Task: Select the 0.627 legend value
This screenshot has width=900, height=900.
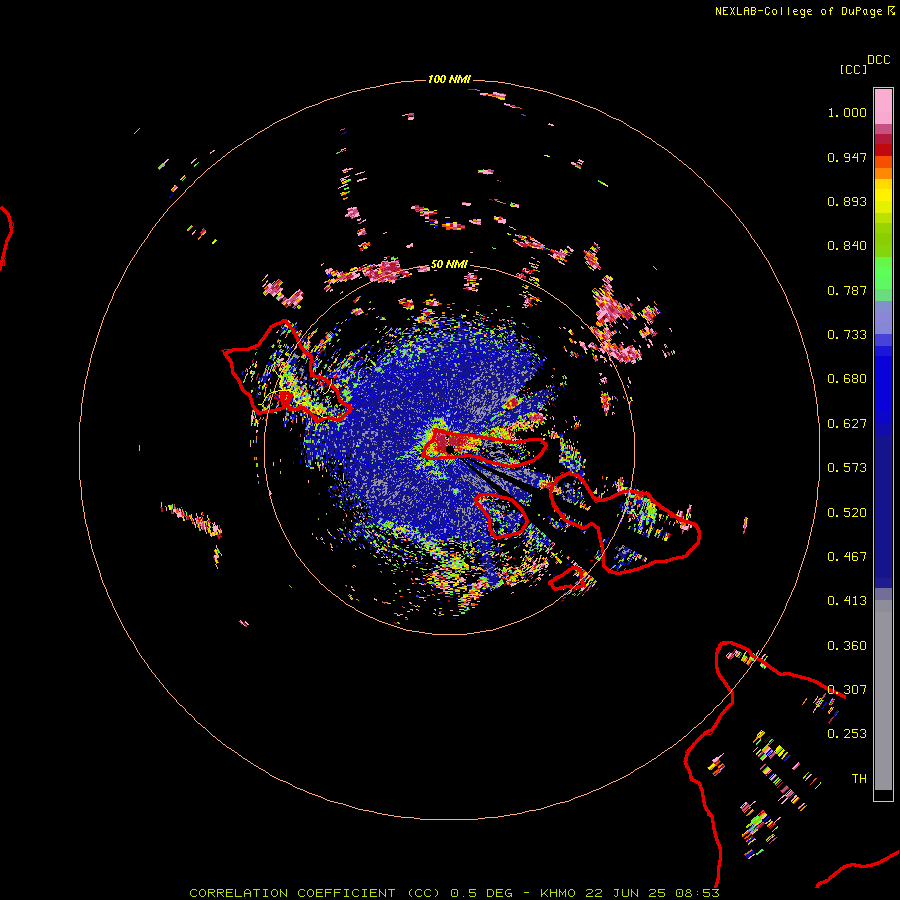Action: (x=847, y=424)
